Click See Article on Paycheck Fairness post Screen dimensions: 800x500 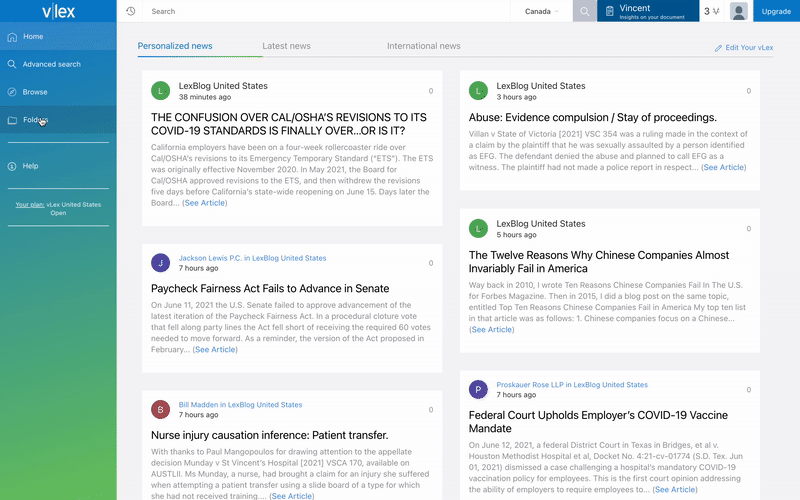215,349
